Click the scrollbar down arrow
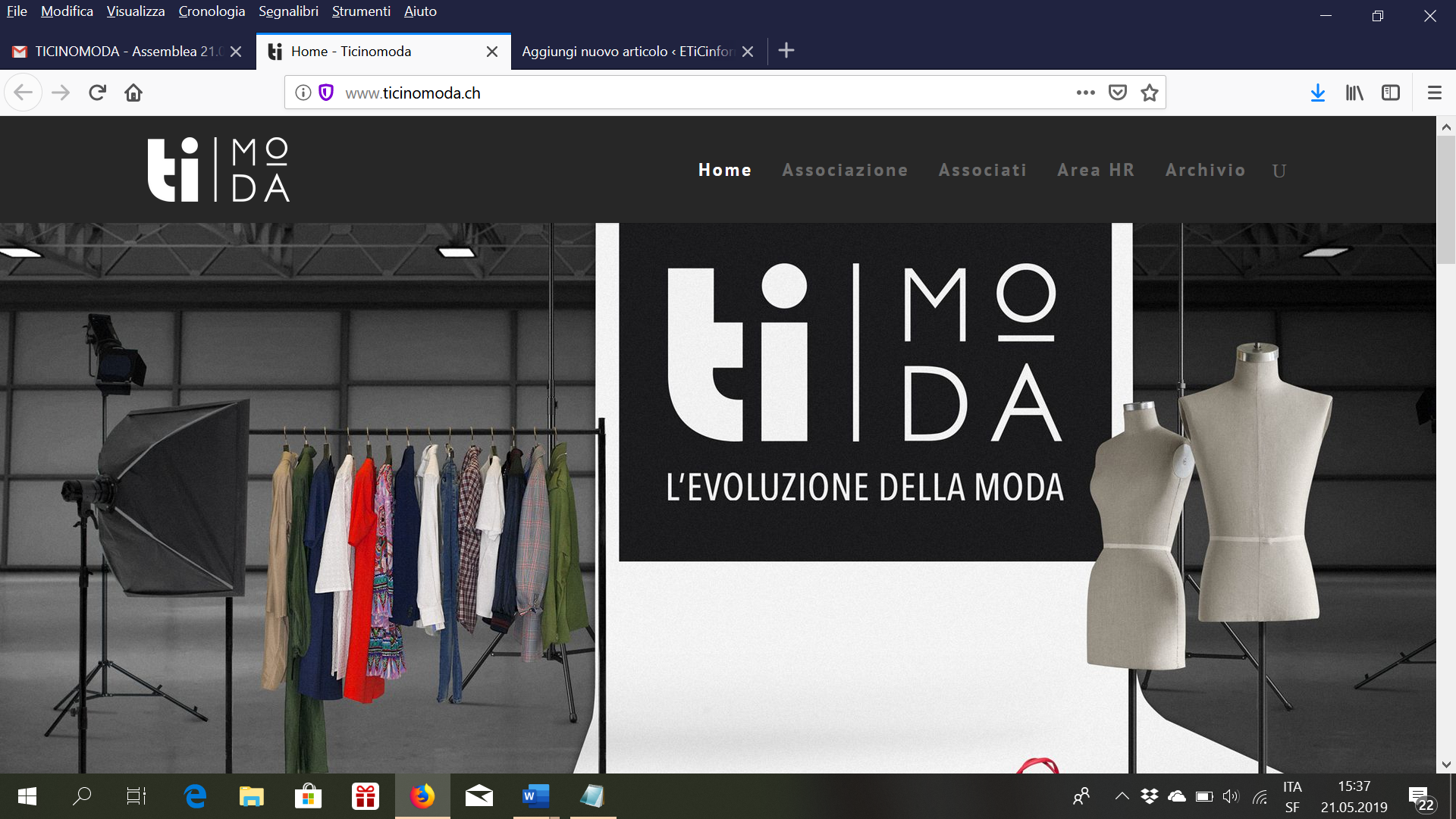 pyautogui.click(x=1446, y=764)
